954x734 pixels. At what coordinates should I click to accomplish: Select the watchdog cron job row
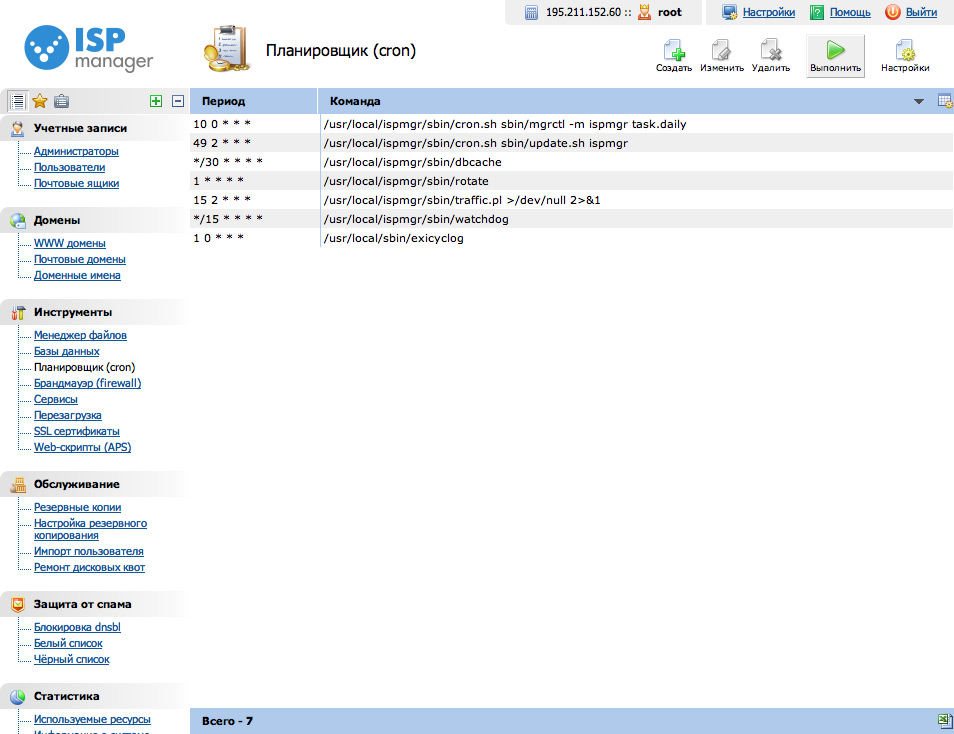(416, 219)
